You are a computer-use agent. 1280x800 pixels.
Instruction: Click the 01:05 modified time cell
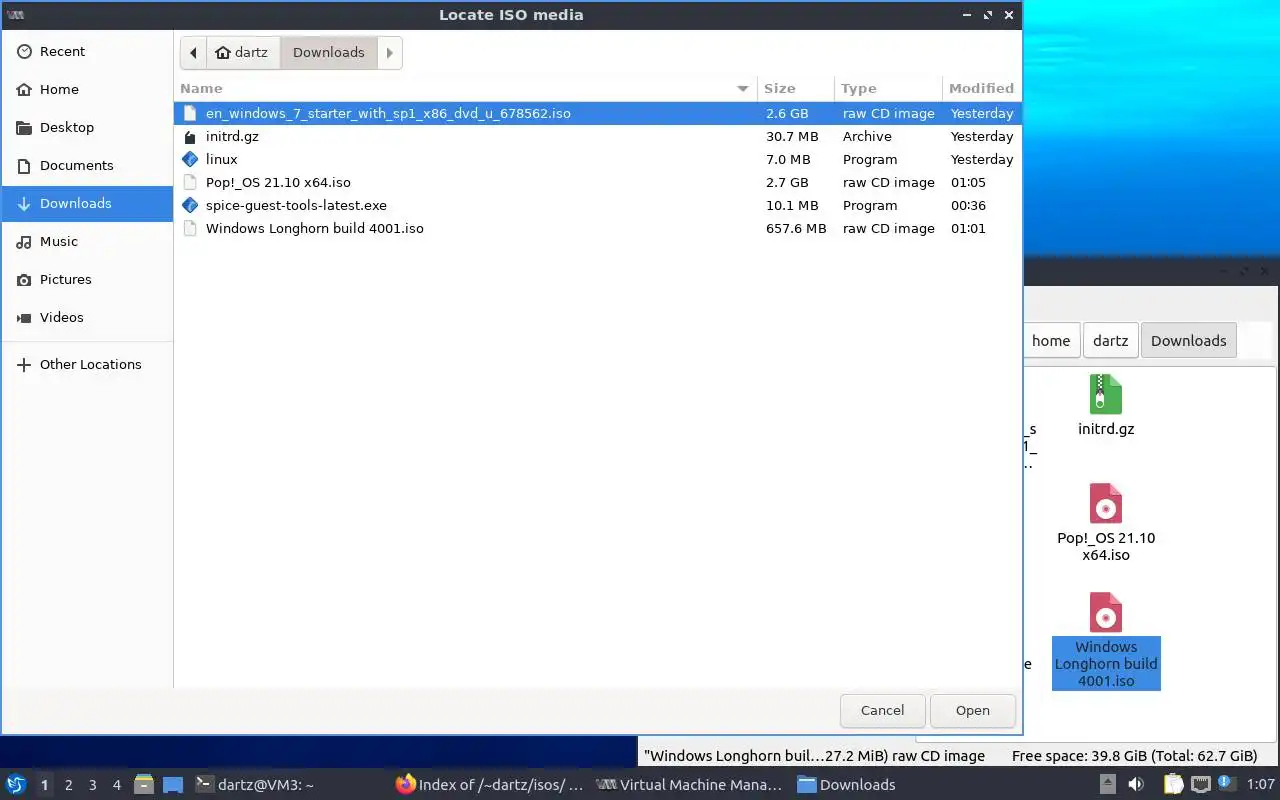point(968,182)
